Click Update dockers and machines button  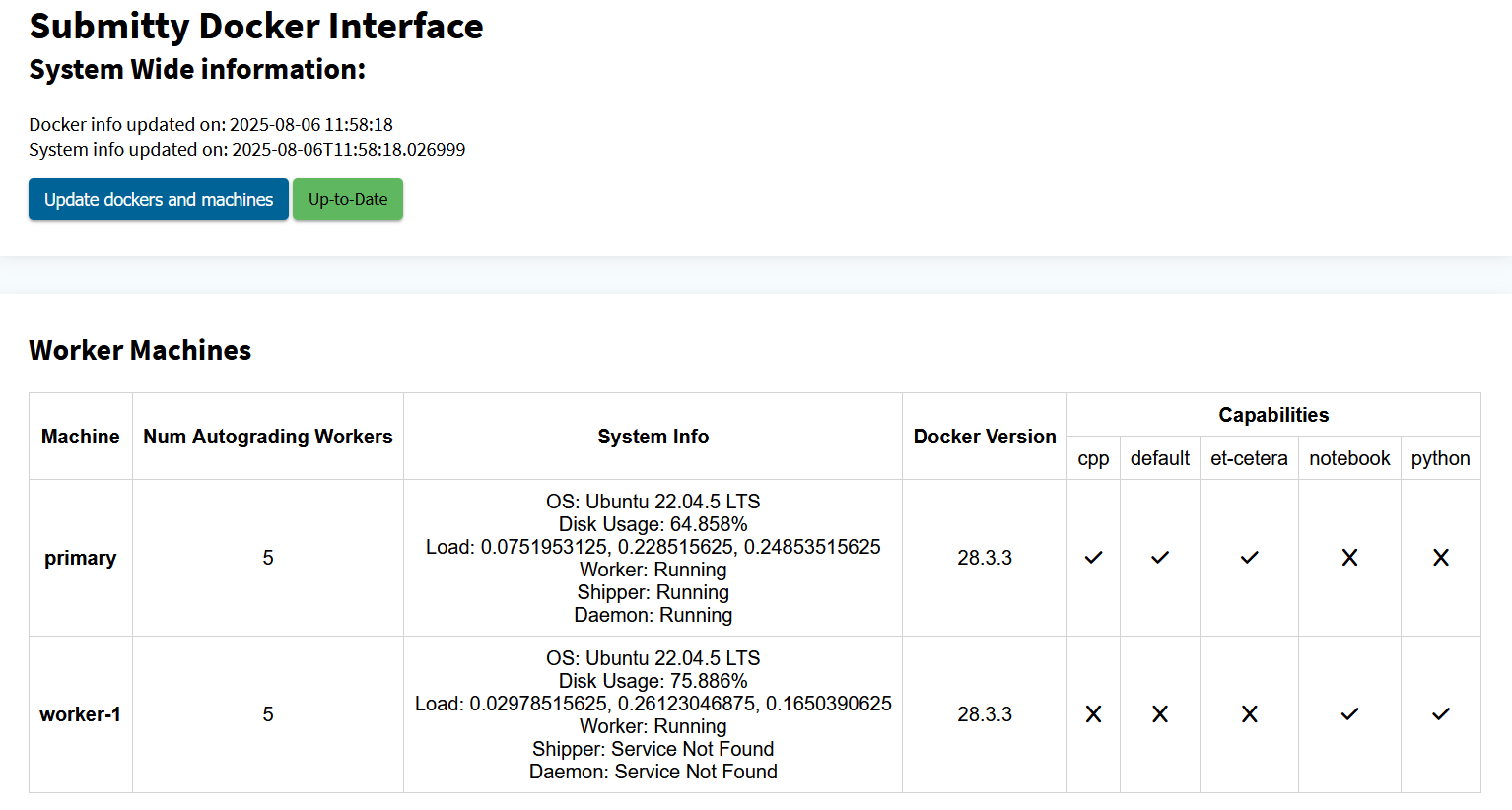pos(159,199)
